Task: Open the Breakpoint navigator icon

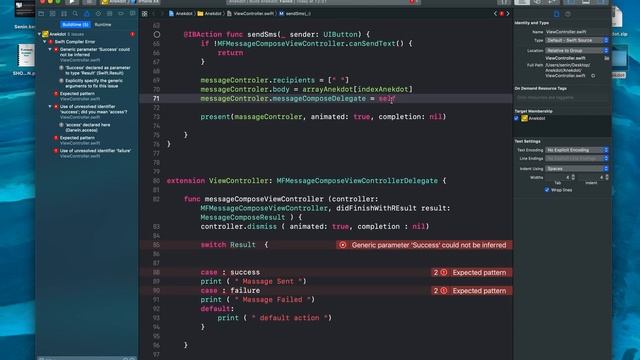Action: [x=121, y=13]
